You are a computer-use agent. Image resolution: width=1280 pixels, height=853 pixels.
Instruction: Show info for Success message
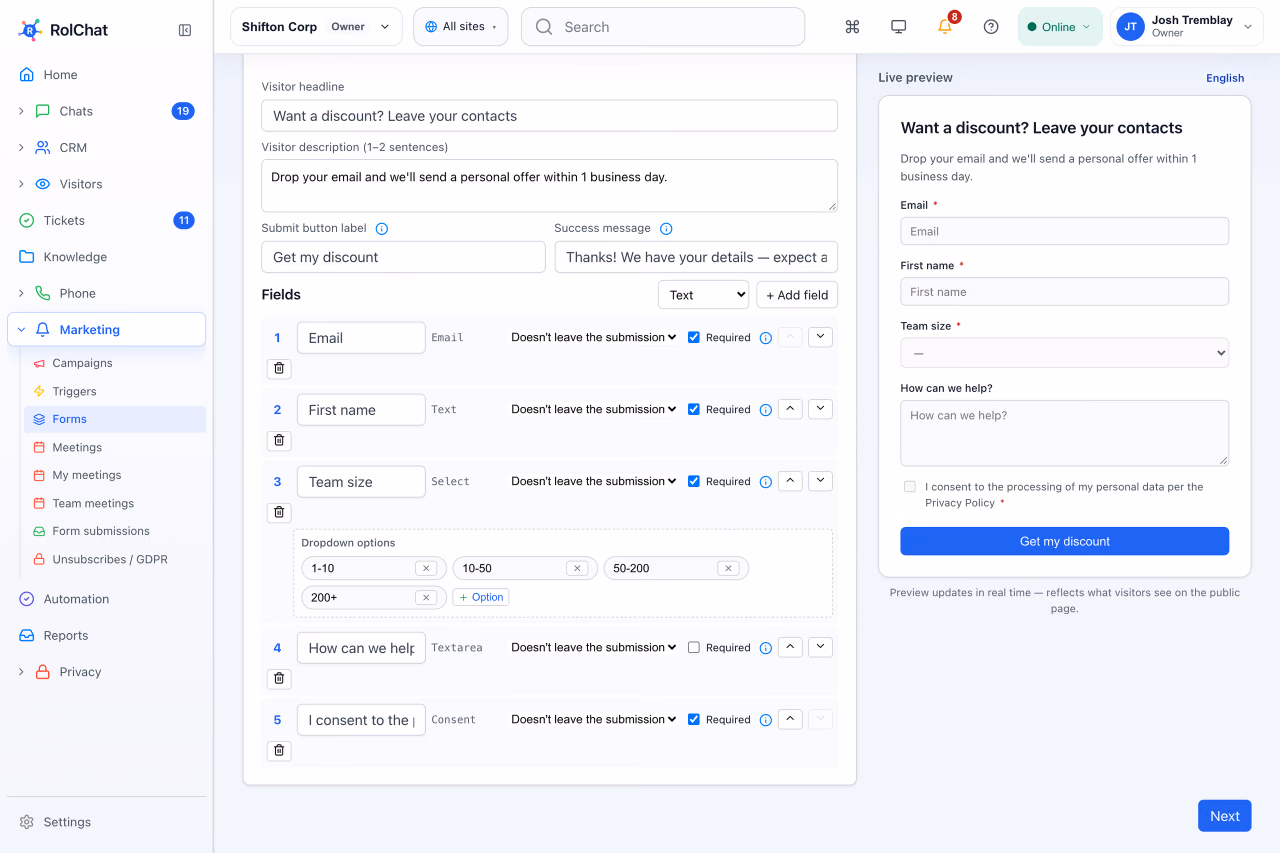click(x=666, y=228)
